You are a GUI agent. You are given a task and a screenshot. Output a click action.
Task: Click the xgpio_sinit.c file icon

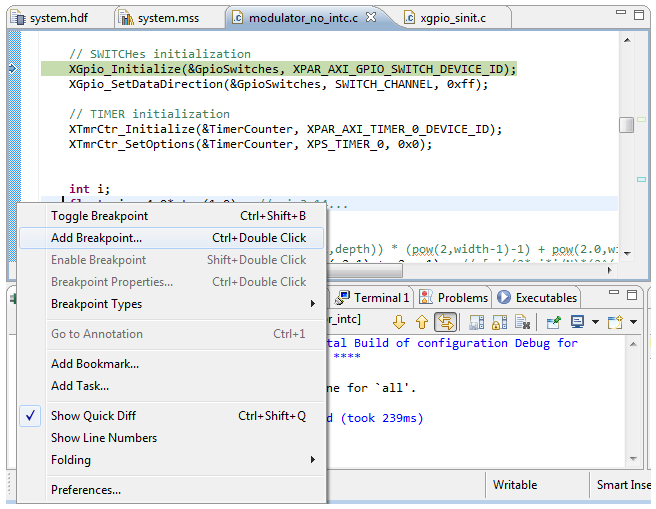[x=409, y=18]
